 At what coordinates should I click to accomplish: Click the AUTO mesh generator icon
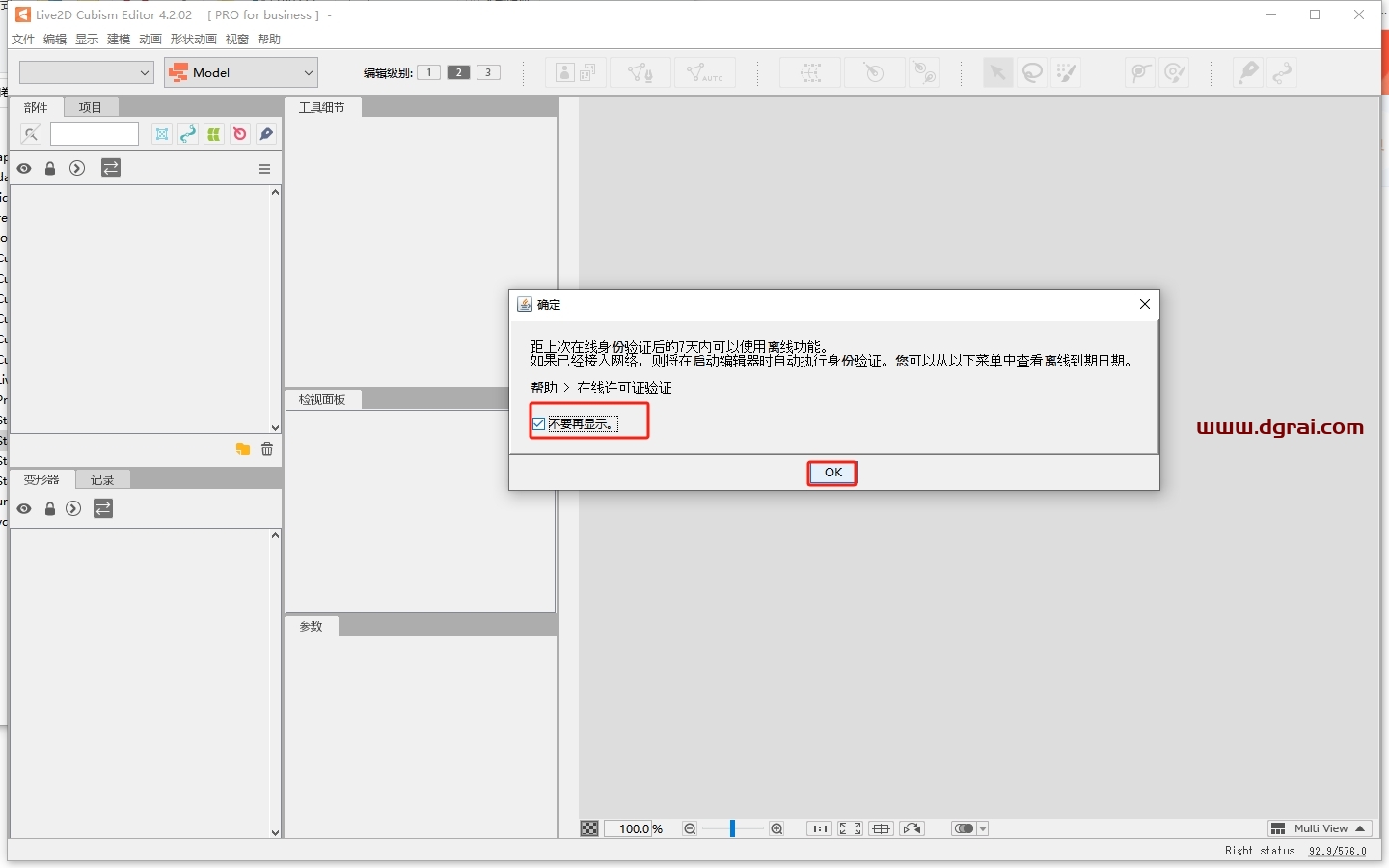pyautogui.click(x=705, y=72)
